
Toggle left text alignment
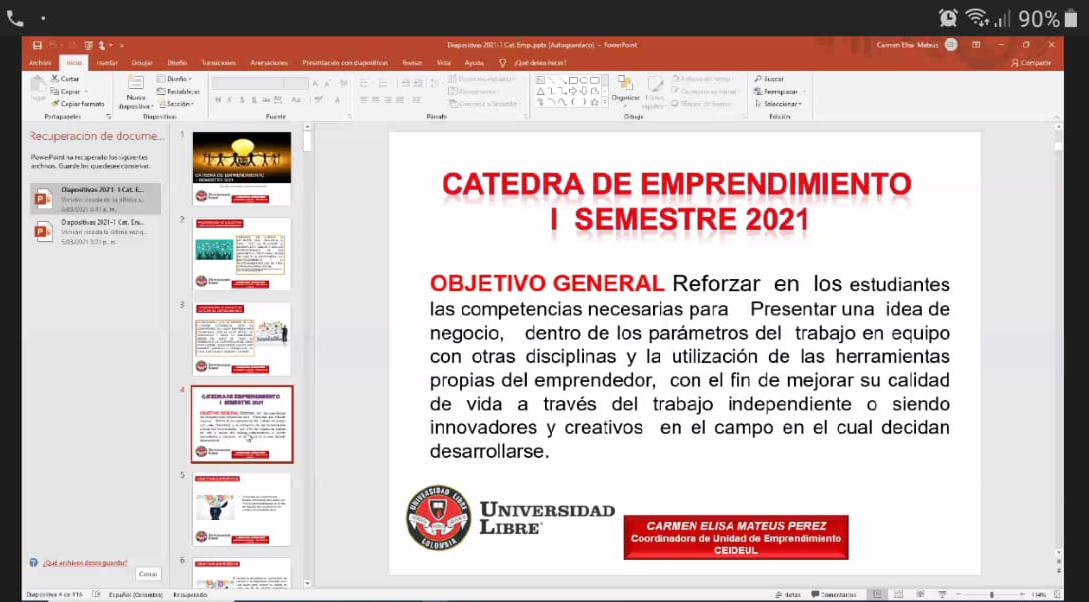[x=363, y=100]
